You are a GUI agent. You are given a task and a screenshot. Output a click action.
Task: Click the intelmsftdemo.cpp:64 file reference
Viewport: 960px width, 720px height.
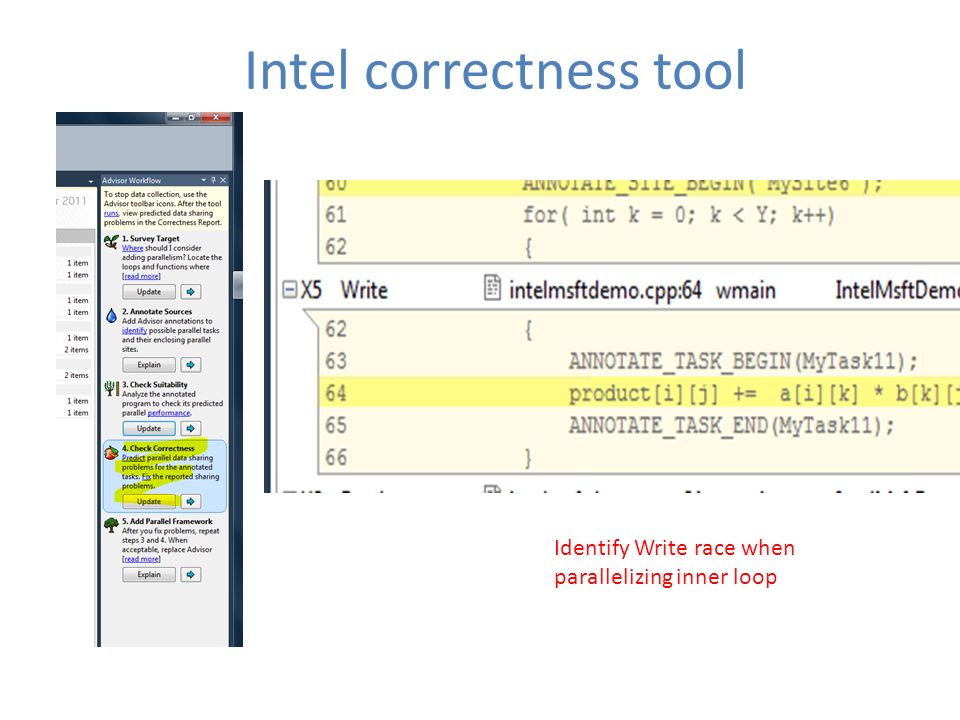click(605, 290)
